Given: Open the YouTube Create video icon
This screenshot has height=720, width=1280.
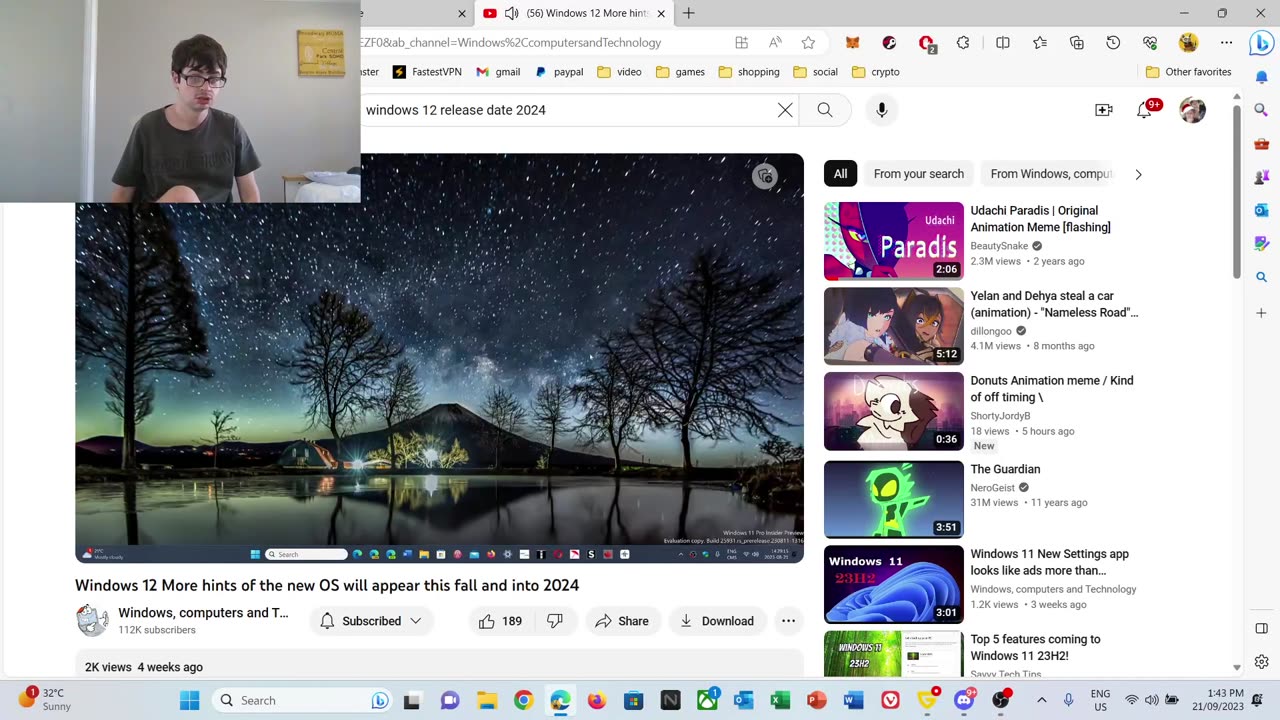Looking at the screenshot, I should [x=1104, y=110].
